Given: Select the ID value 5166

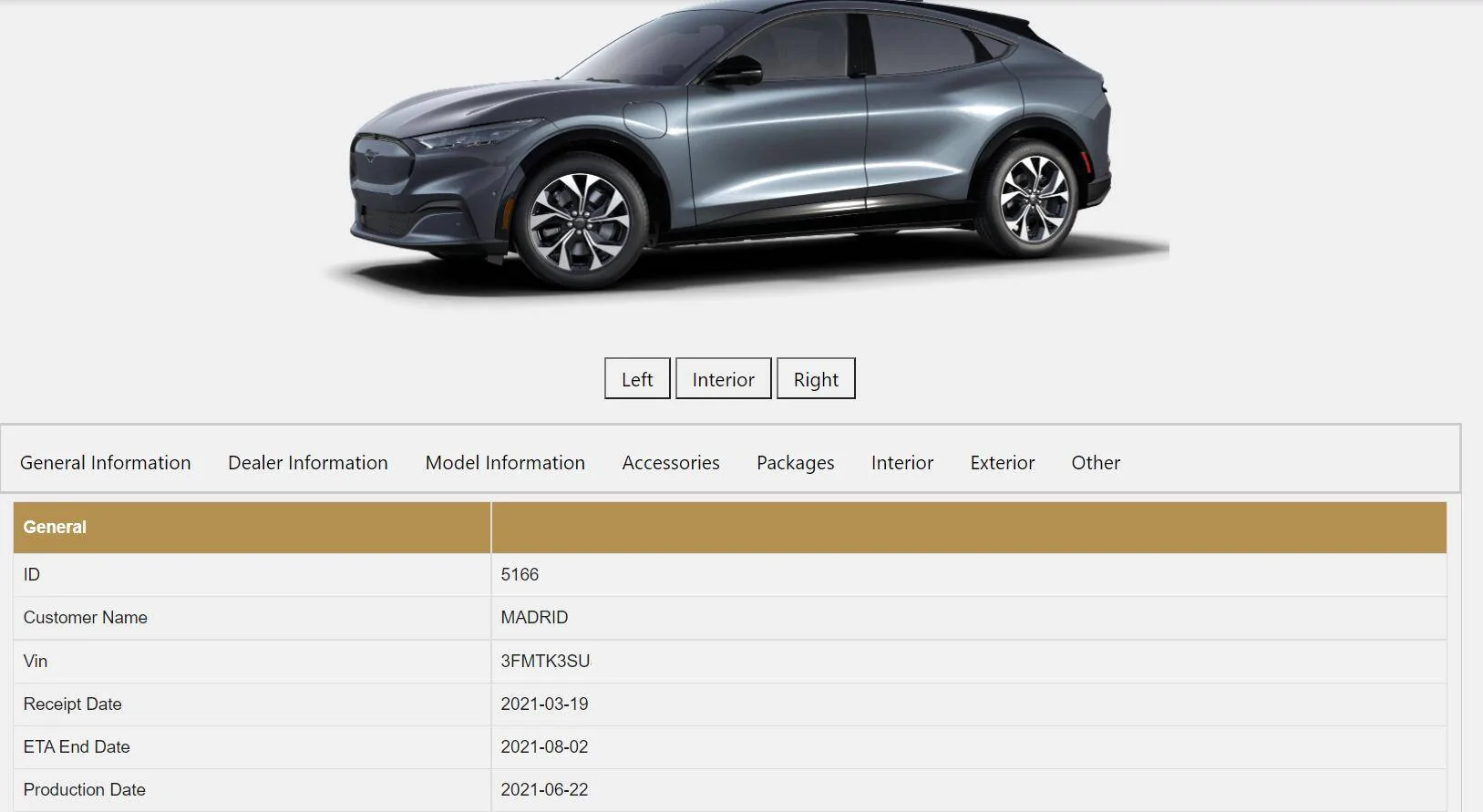Looking at the screenshot, I should (x=520, y=574).
